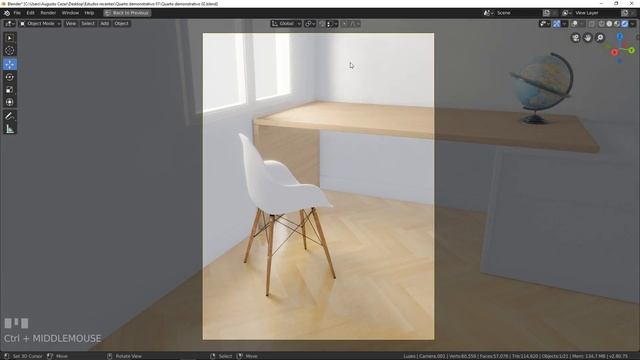Screen dimensions: 640x360
Task: Click the zoom magnifier viewport icon
Action: 600,38
